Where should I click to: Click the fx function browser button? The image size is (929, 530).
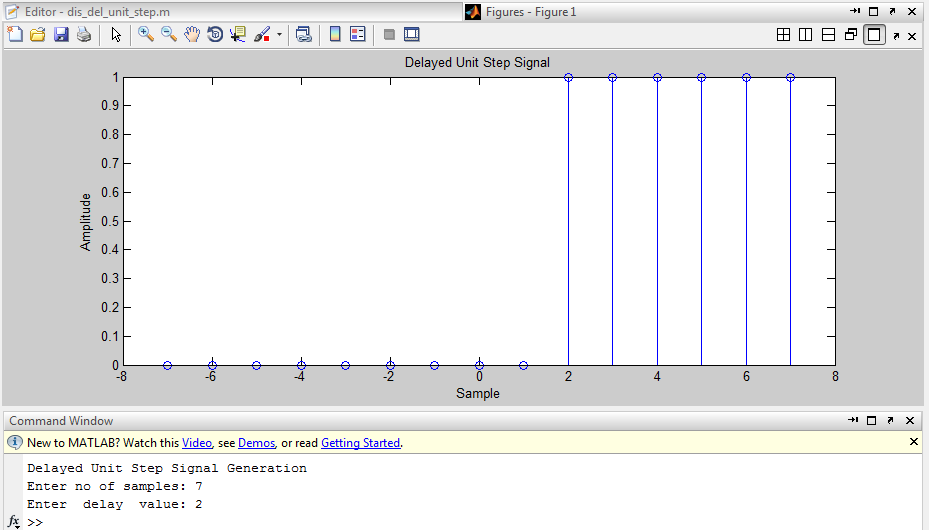(x=14, y=522)
